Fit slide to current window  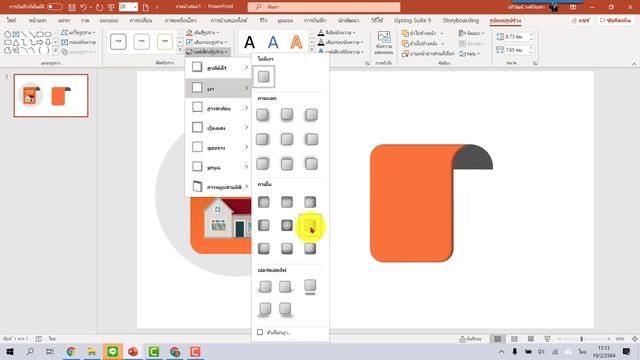tap(635, 339)
